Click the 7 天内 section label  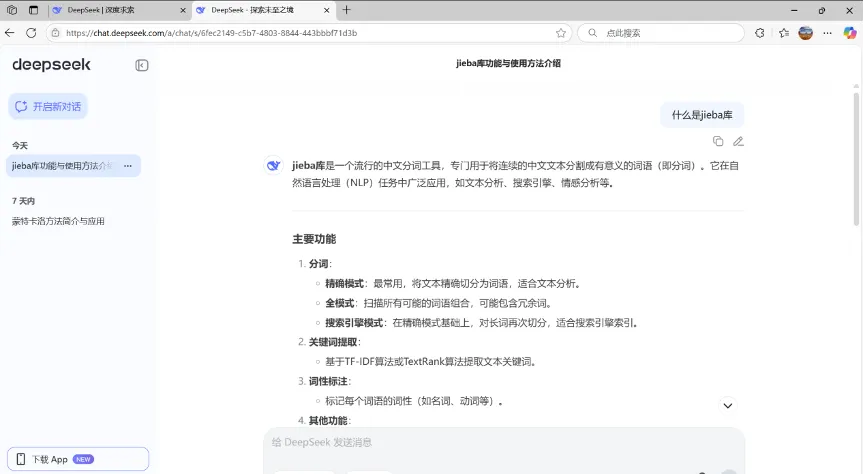[23, 201]
